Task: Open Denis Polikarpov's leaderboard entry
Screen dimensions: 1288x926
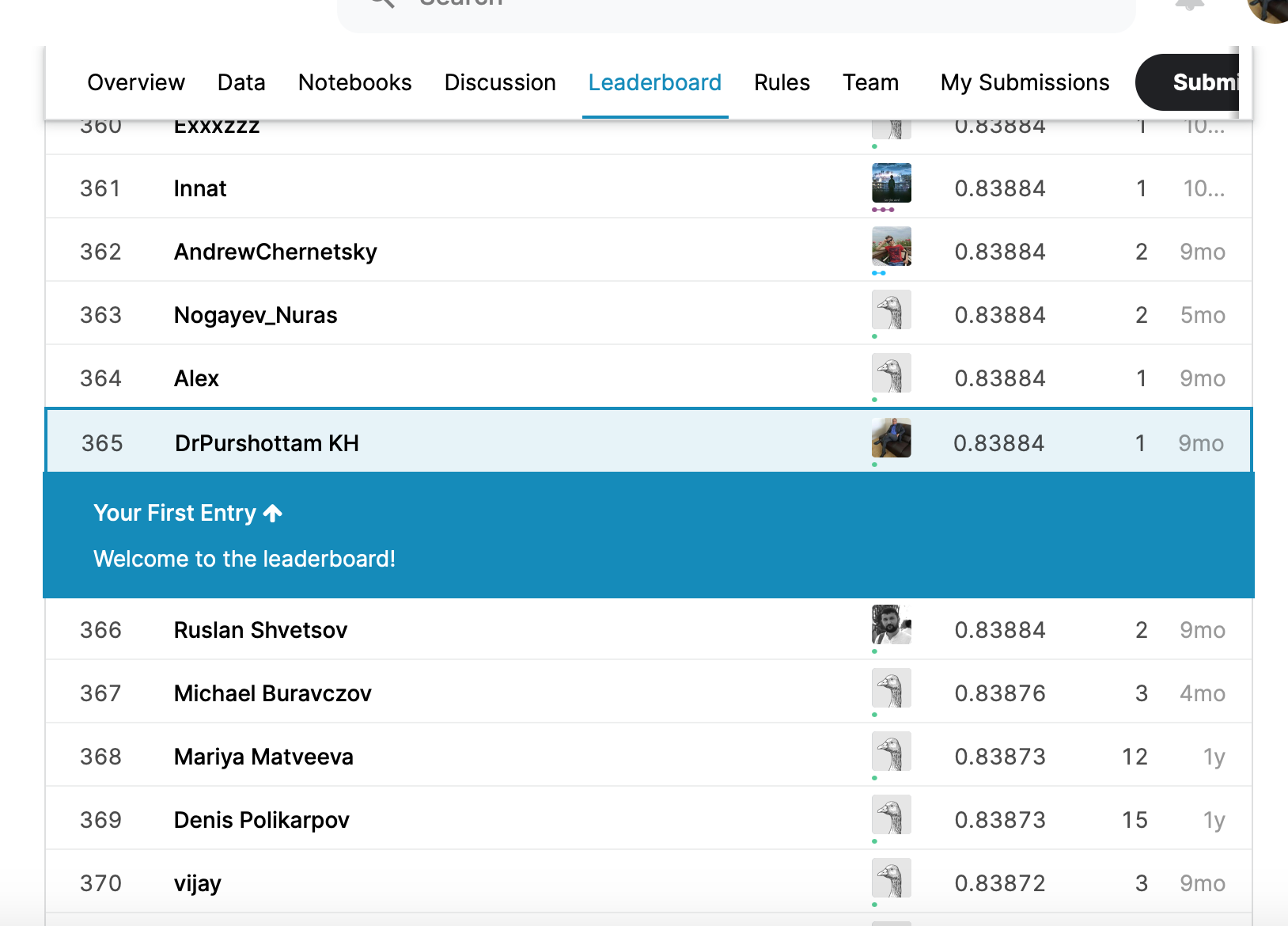Action: pyautogui.click(x=261, y=820)
